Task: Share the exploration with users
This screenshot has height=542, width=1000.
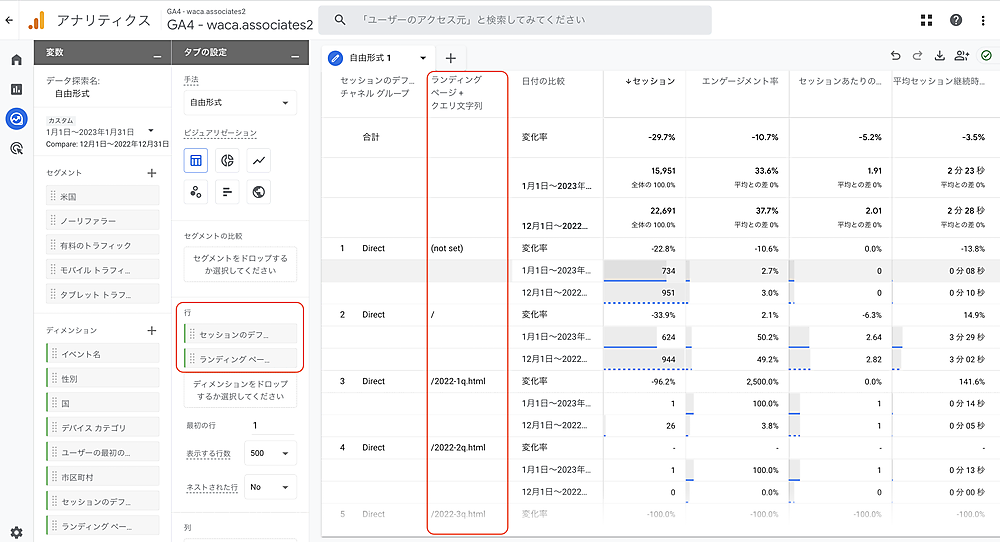Action: click(962, 57)
